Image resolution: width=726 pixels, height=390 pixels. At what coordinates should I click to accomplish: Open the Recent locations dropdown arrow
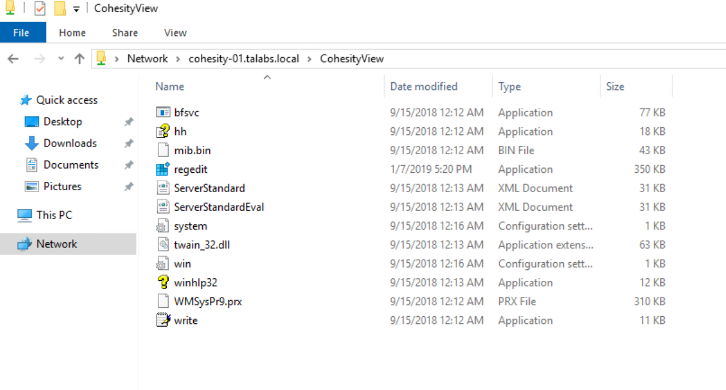click(61, 59)
